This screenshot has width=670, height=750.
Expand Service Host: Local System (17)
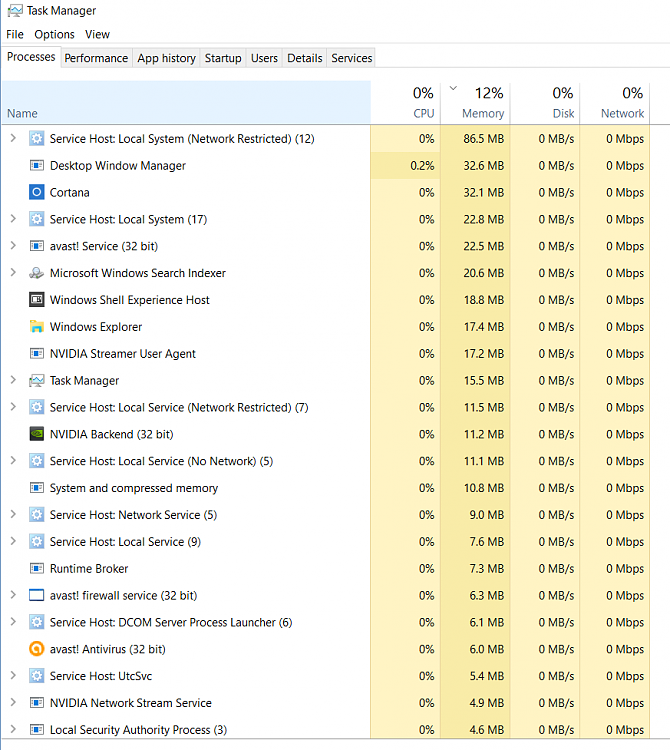point(13,219)
